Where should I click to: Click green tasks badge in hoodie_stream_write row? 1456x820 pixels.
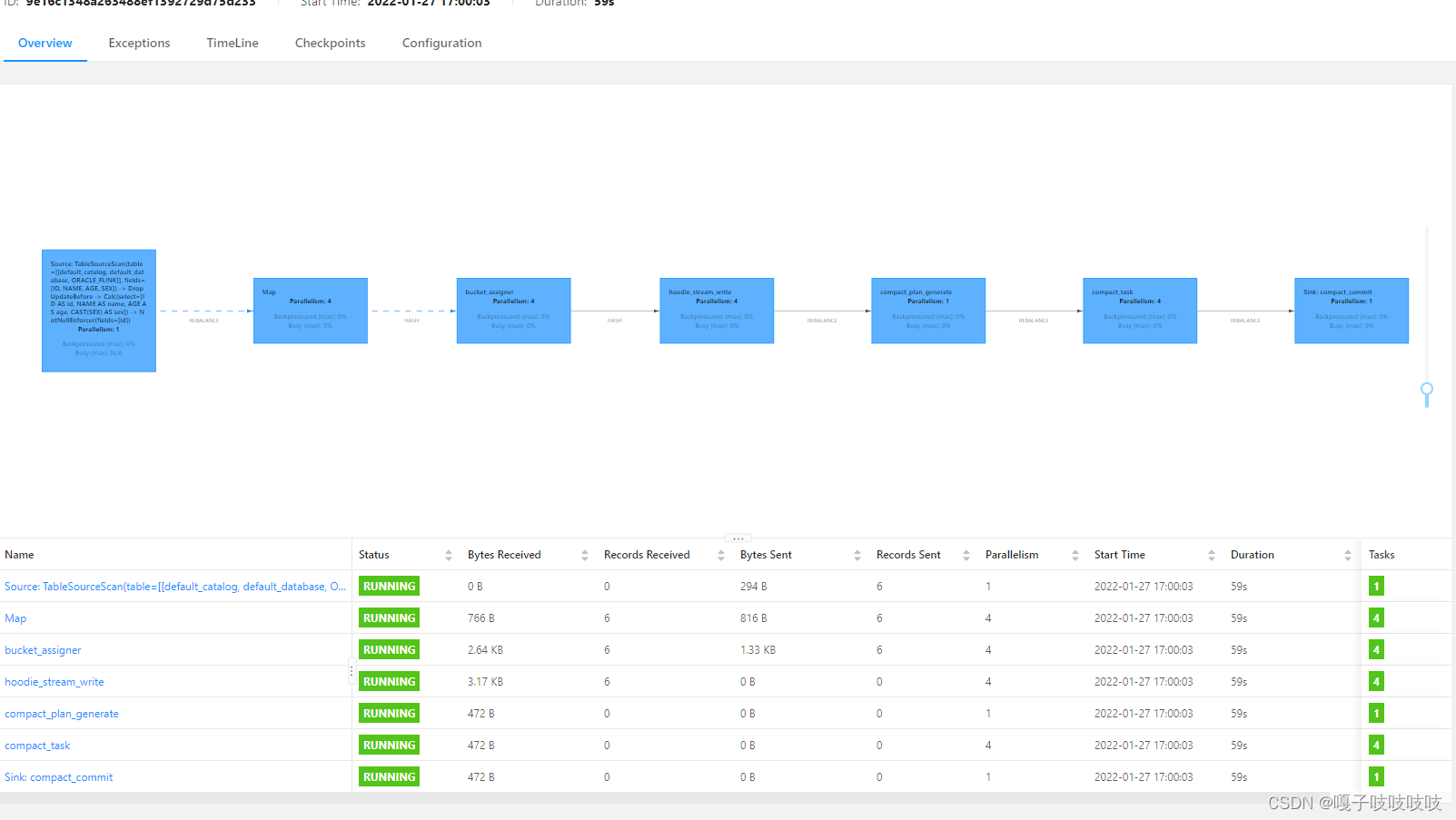1376,682
